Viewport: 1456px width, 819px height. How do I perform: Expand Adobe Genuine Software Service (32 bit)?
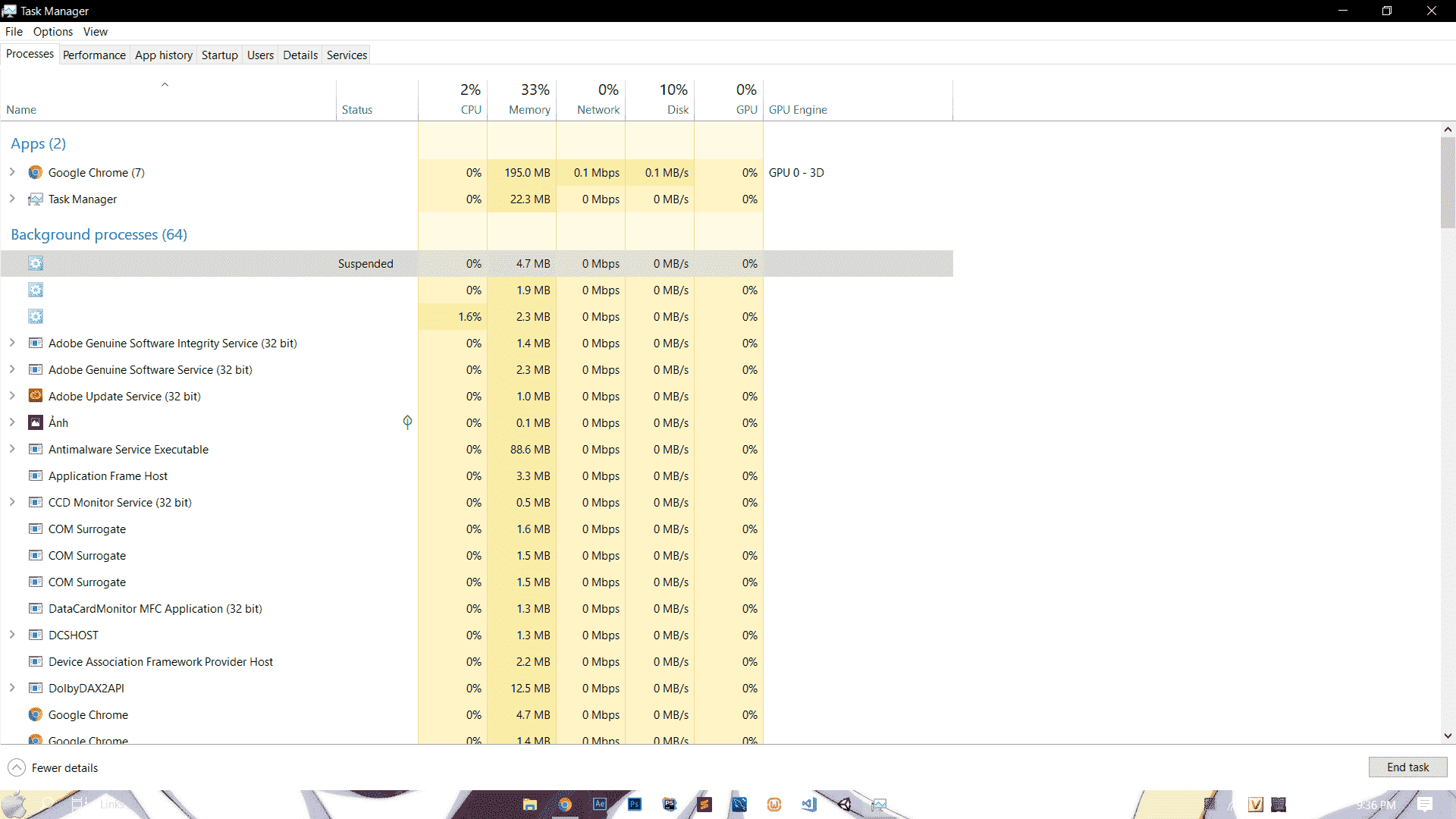pyautogui.click(x=12, y=369)
